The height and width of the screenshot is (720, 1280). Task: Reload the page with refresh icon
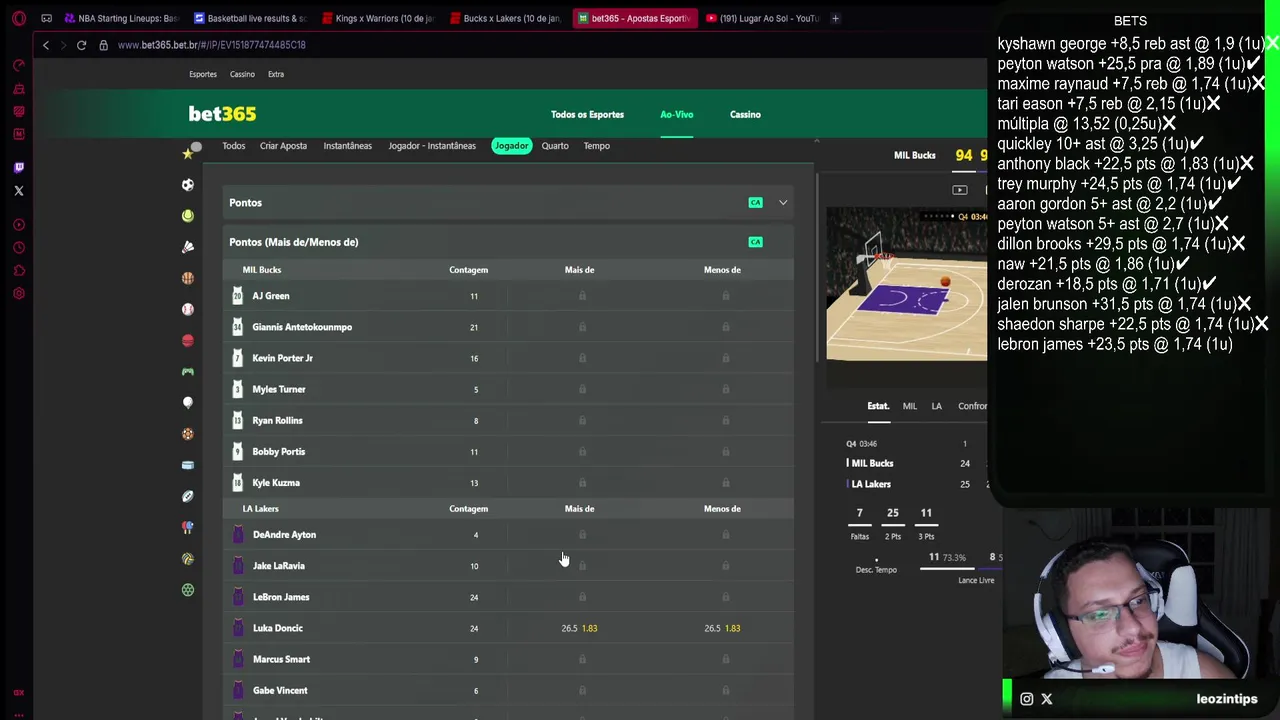point(81,45)
